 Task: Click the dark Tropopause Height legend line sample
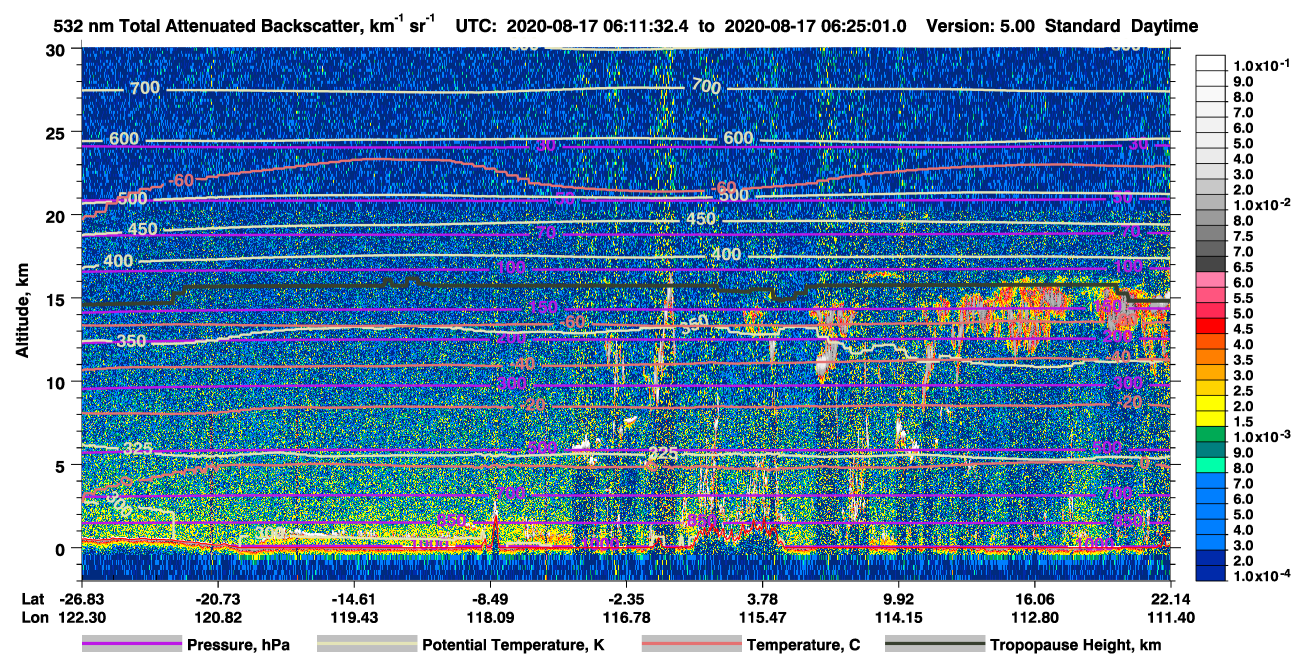pos(934,645)
